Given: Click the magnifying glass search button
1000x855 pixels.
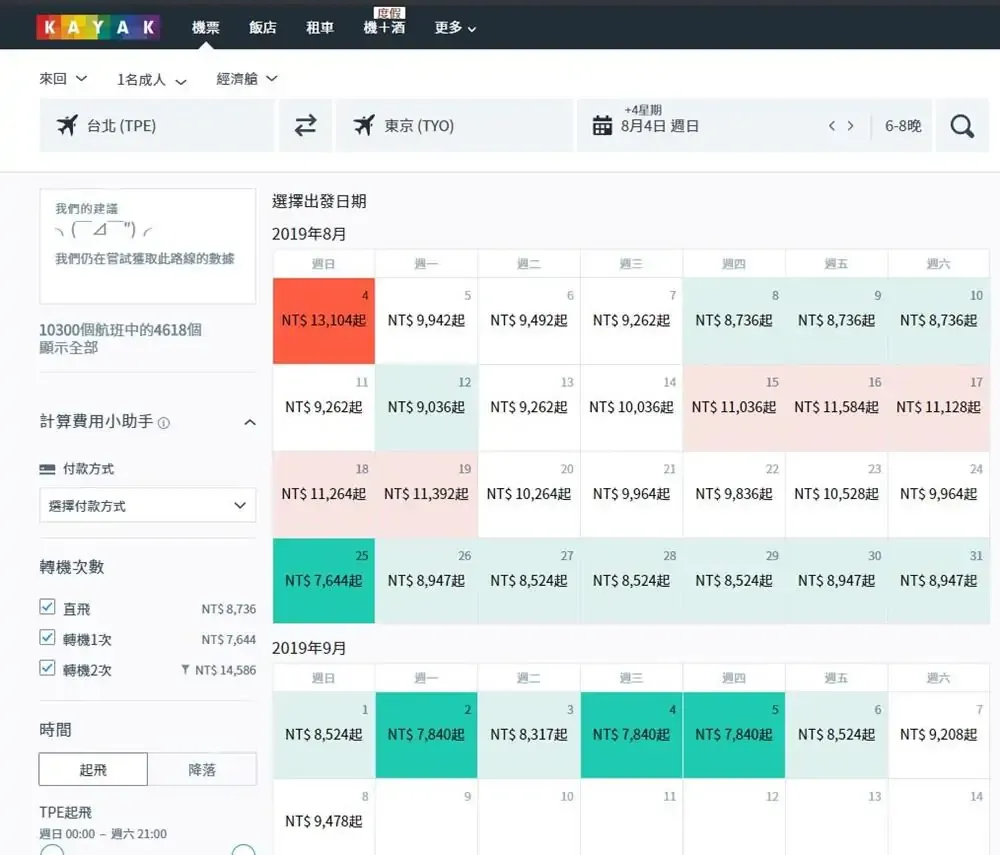Looking at the screenshot, I should 962,126.
